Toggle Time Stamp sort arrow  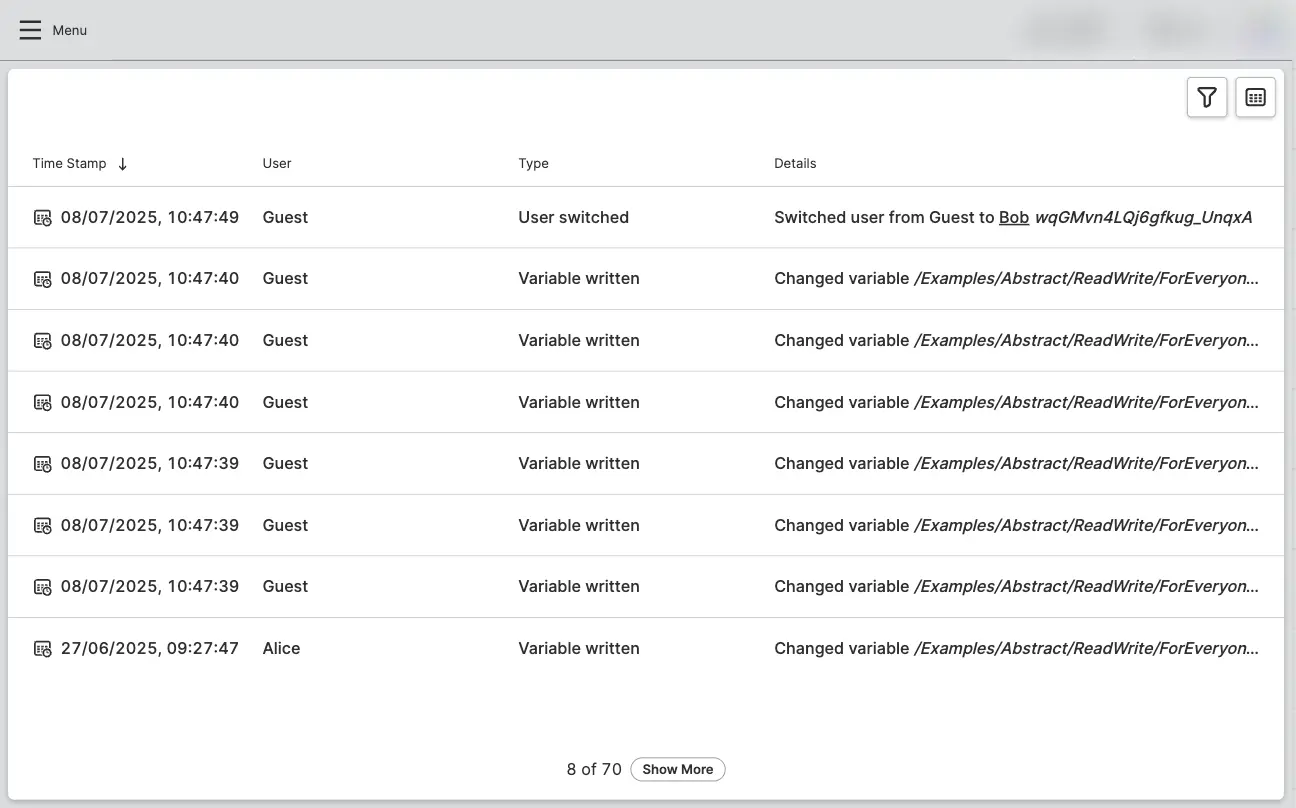tap(122, 164)
